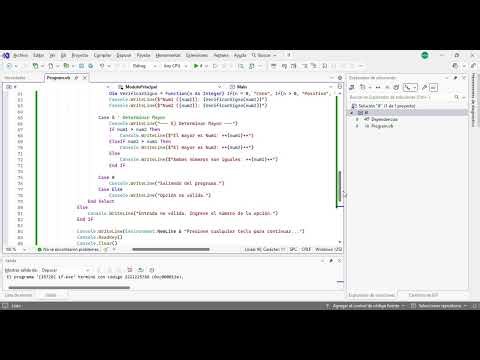Click 'Agregar al control de código fuente'
Screen dimensions: 480x360
tap(366, 306)
